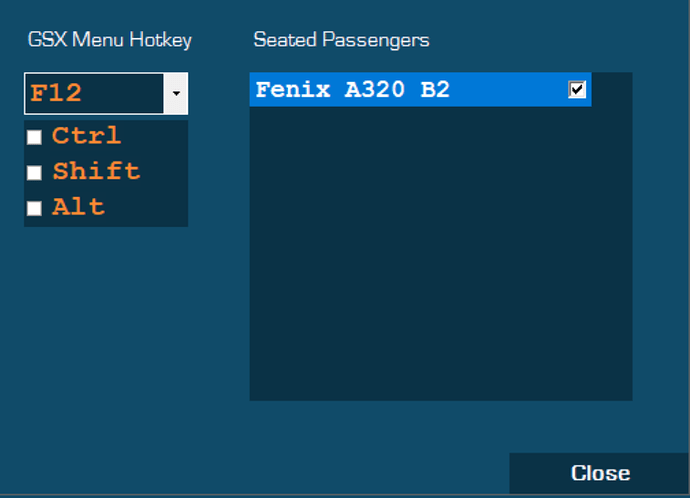Click the bottom of the passengers list box
This screenshot has height=498, width=690.
click(440, 385)
